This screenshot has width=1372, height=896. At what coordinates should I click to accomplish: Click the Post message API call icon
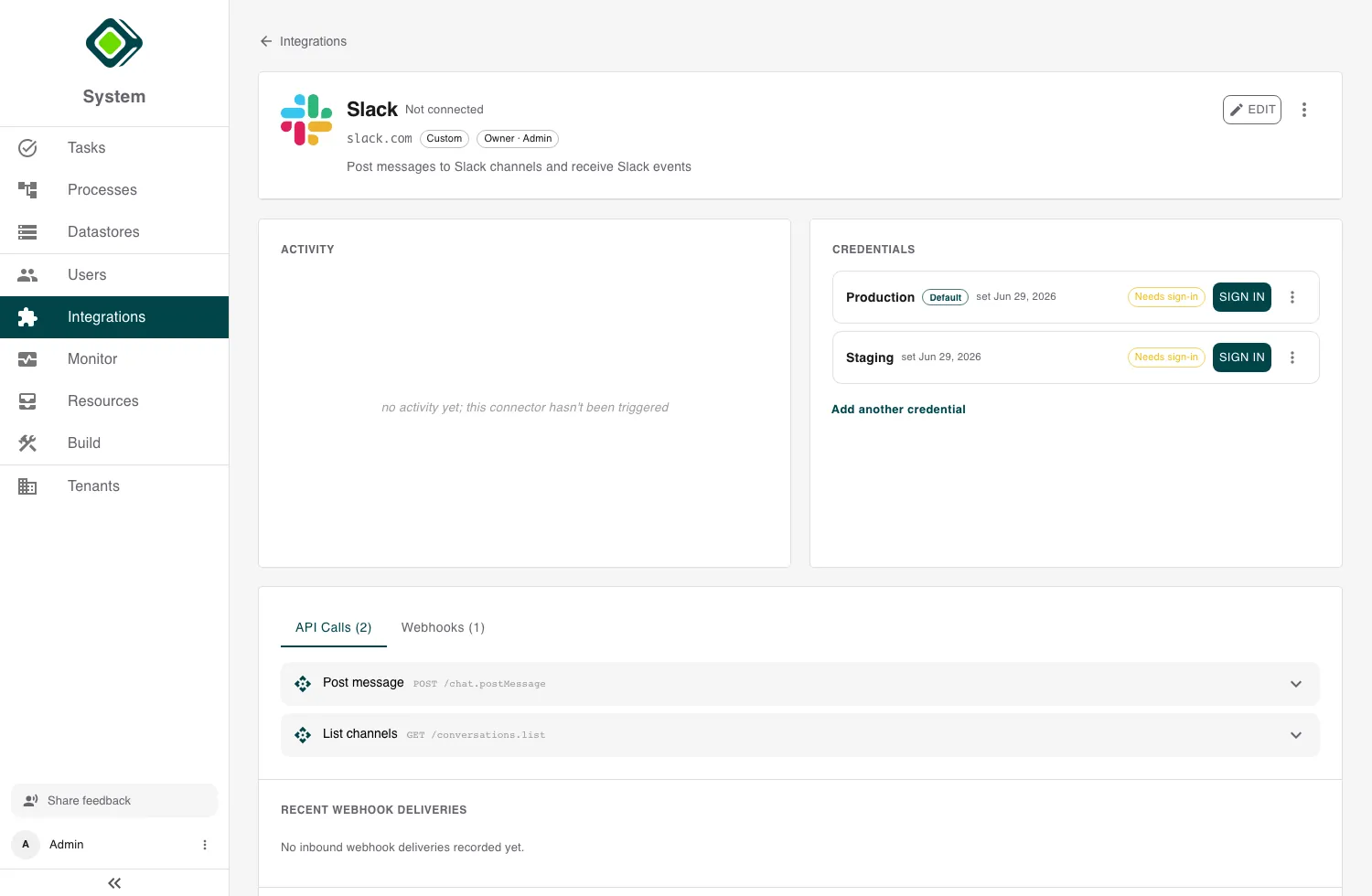tap(303, 684)
